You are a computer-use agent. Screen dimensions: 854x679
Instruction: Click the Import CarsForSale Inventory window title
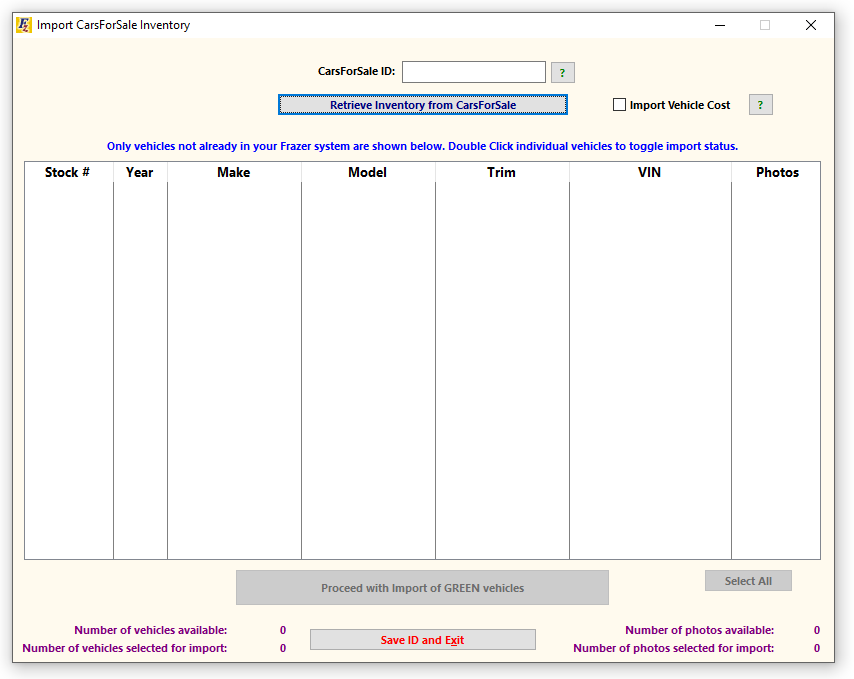click(x=113, y=25)
